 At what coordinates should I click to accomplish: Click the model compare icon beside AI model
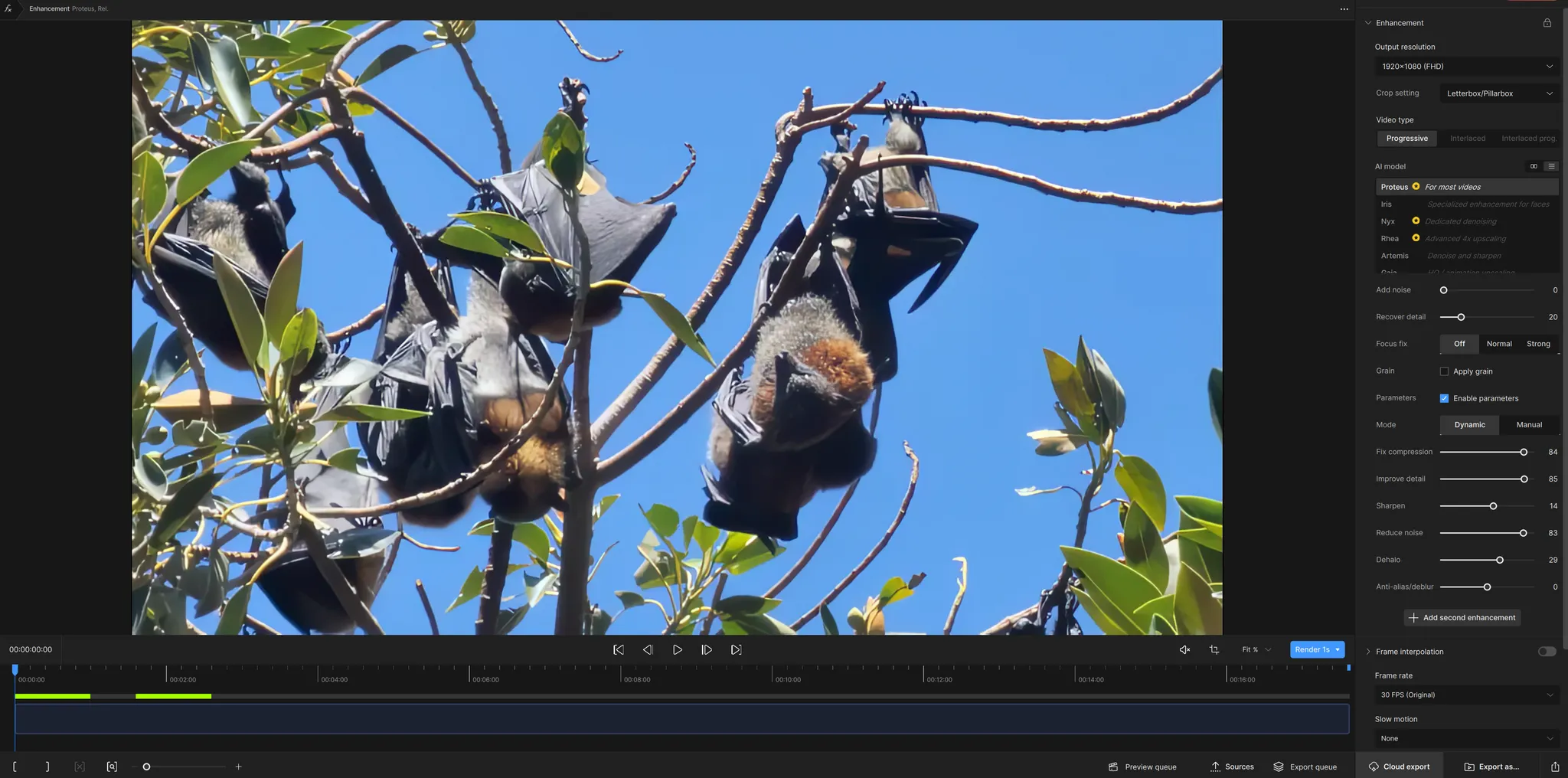click(x=1534, y=166)
